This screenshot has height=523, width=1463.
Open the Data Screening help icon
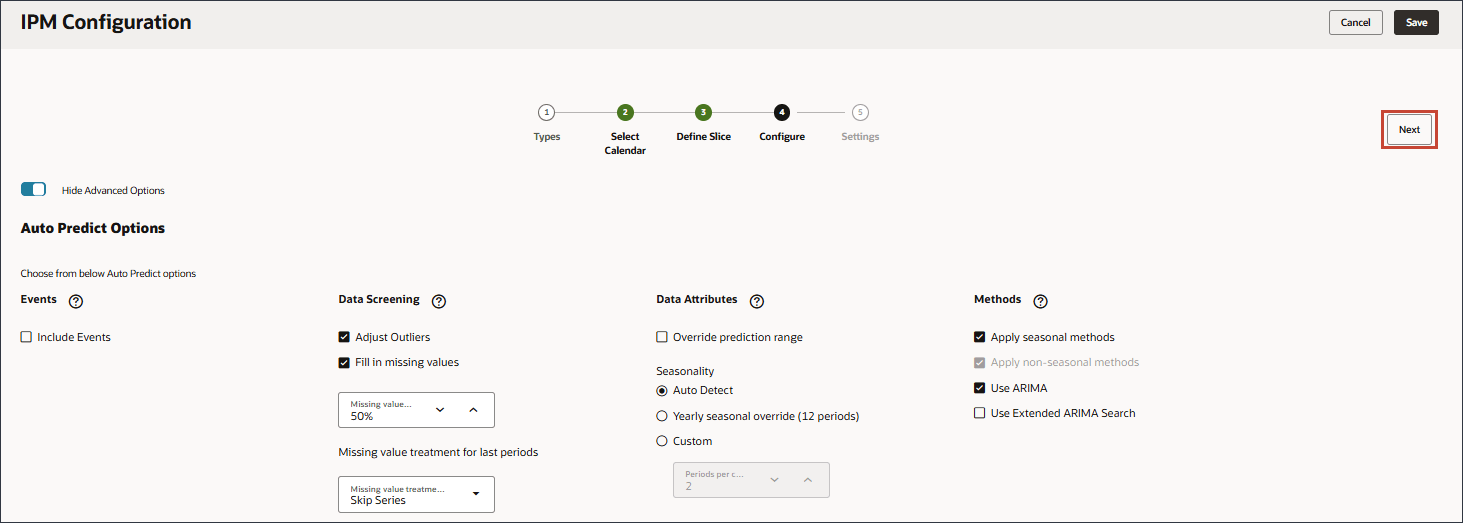point(438,301)
